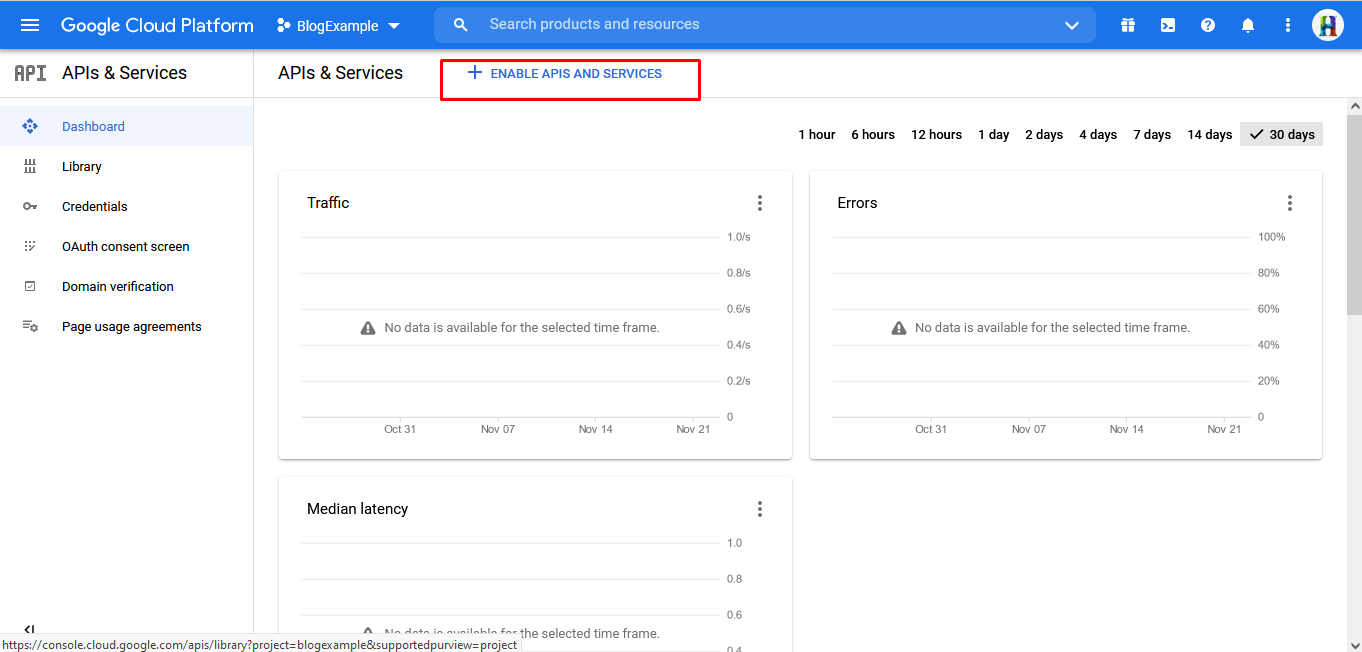Open the Library sidebar item

point(126,166)
